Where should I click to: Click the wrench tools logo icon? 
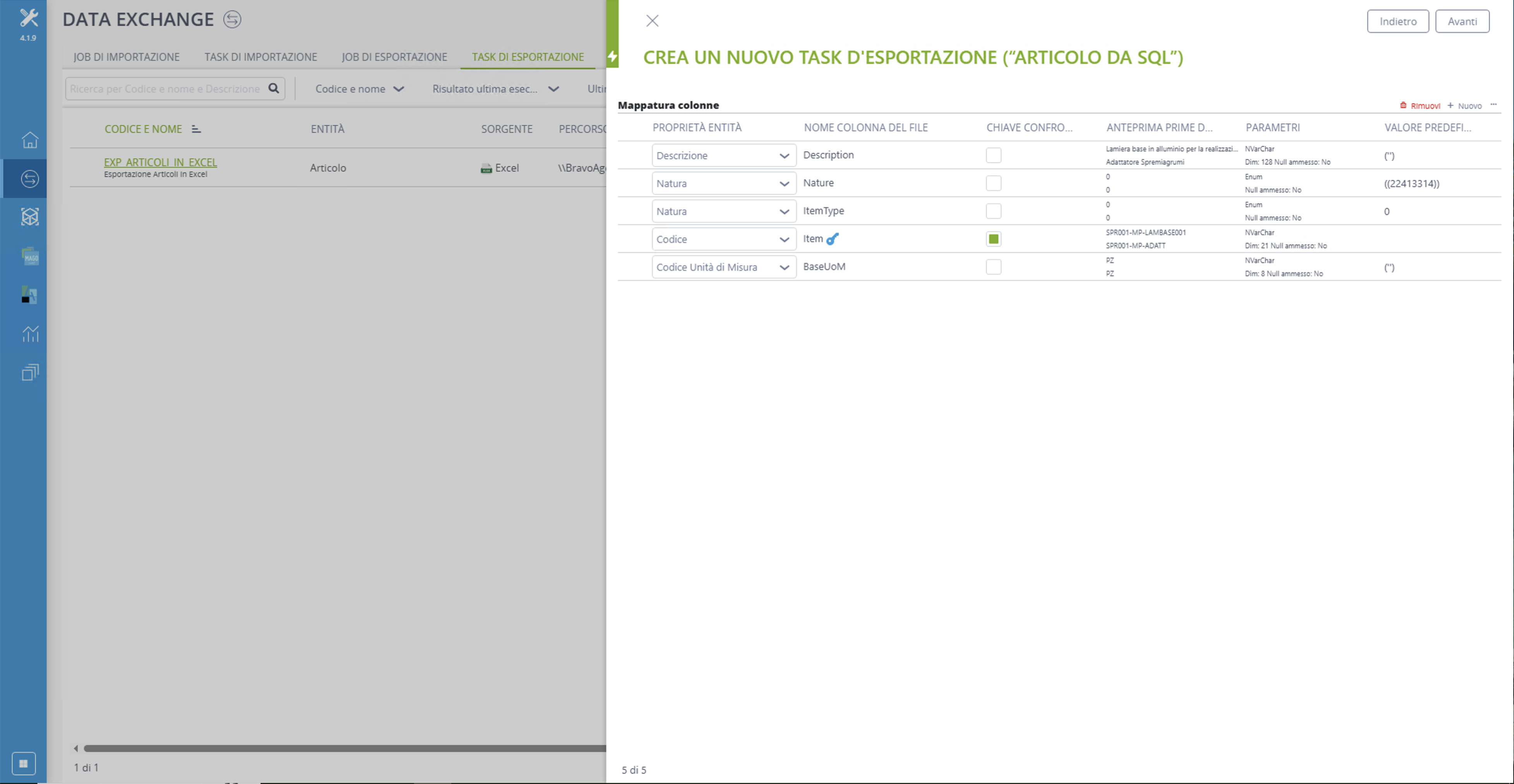[28, 18]
